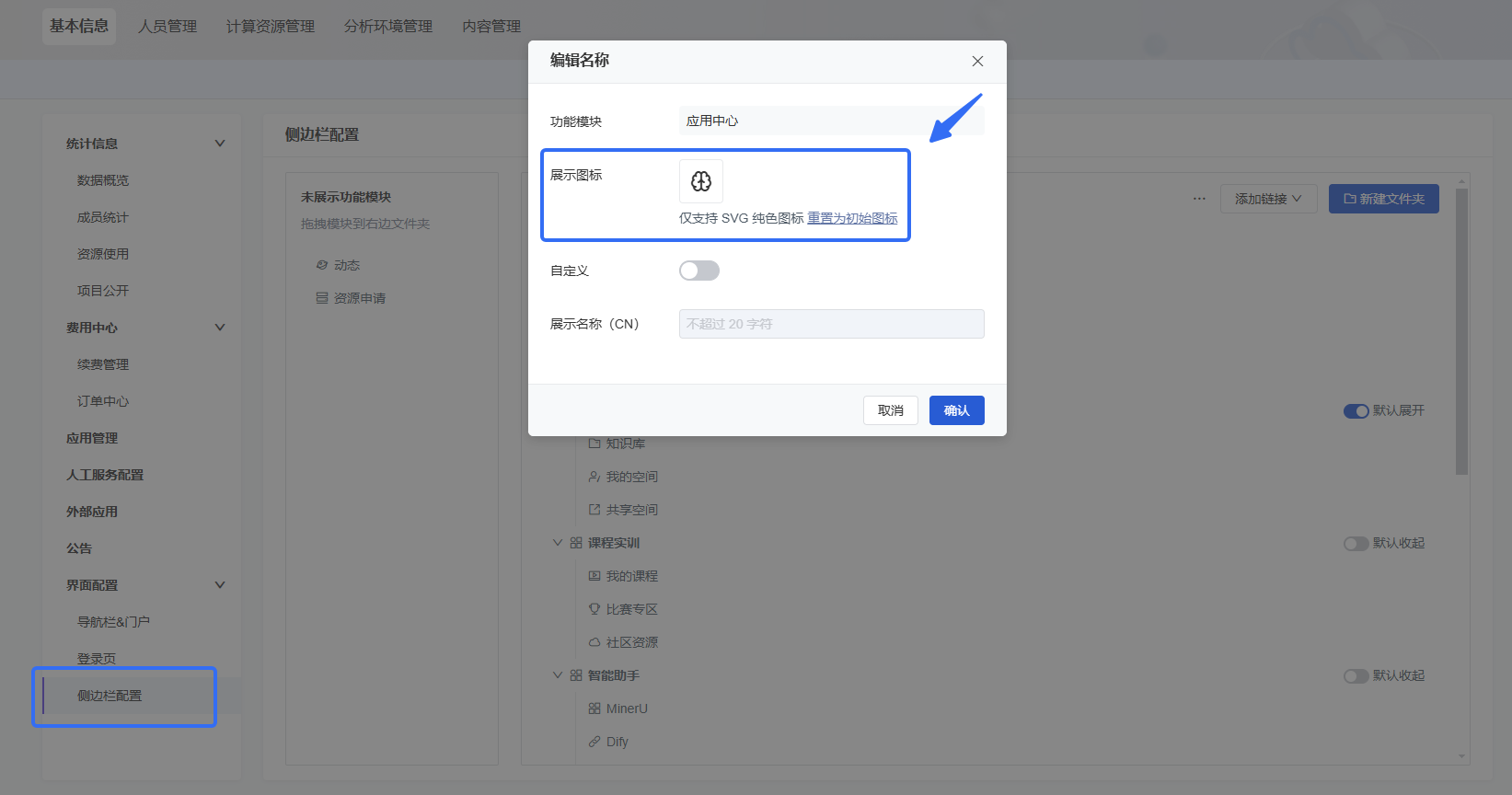Collapse the 统计信息 sidebar section

point(220,144)
